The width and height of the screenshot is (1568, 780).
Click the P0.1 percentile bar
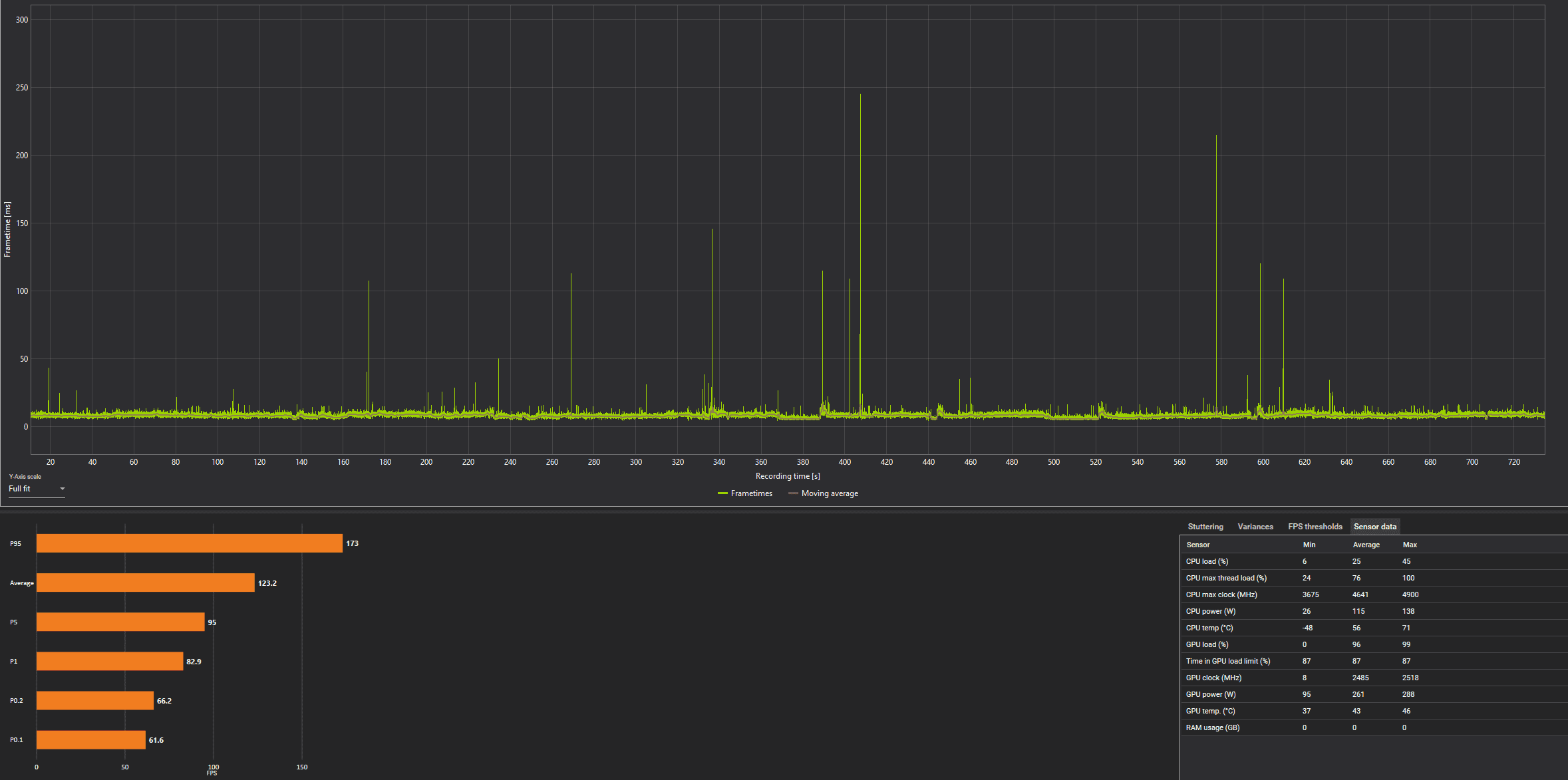point(90,740)
